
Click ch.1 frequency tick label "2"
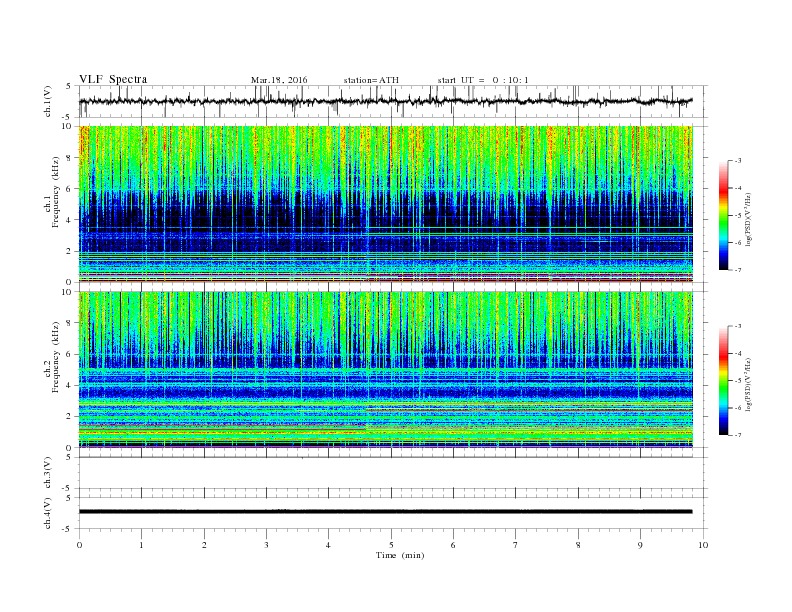[x=70, y=251]
